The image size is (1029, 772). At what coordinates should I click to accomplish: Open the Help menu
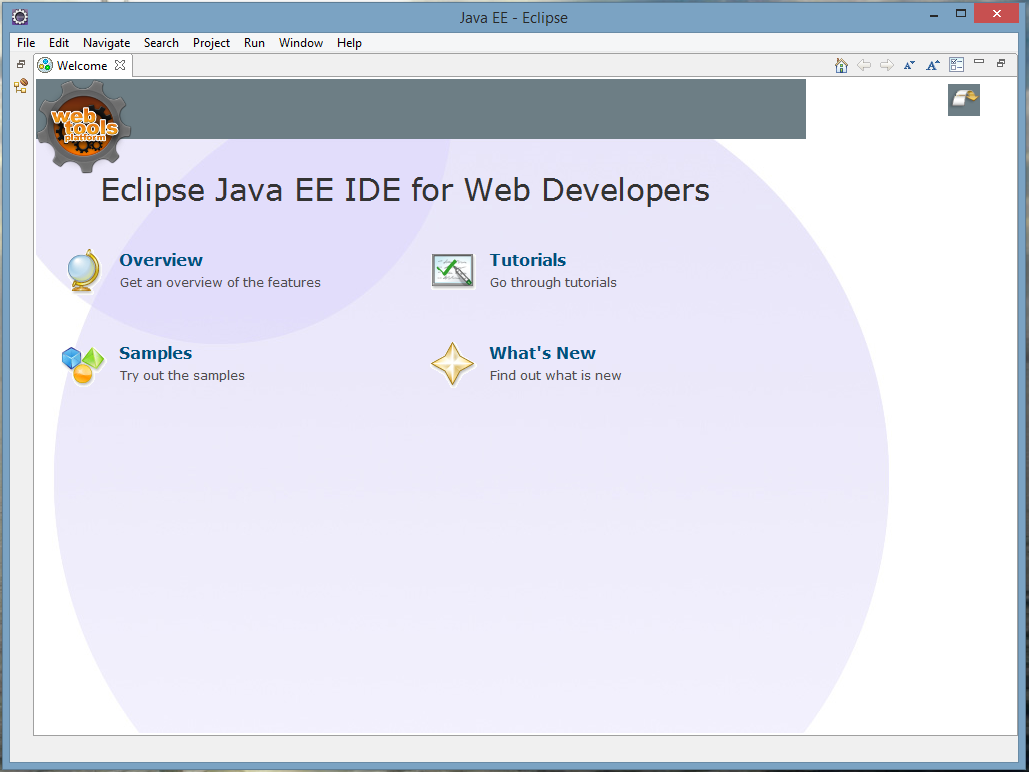tap(350, 43)
